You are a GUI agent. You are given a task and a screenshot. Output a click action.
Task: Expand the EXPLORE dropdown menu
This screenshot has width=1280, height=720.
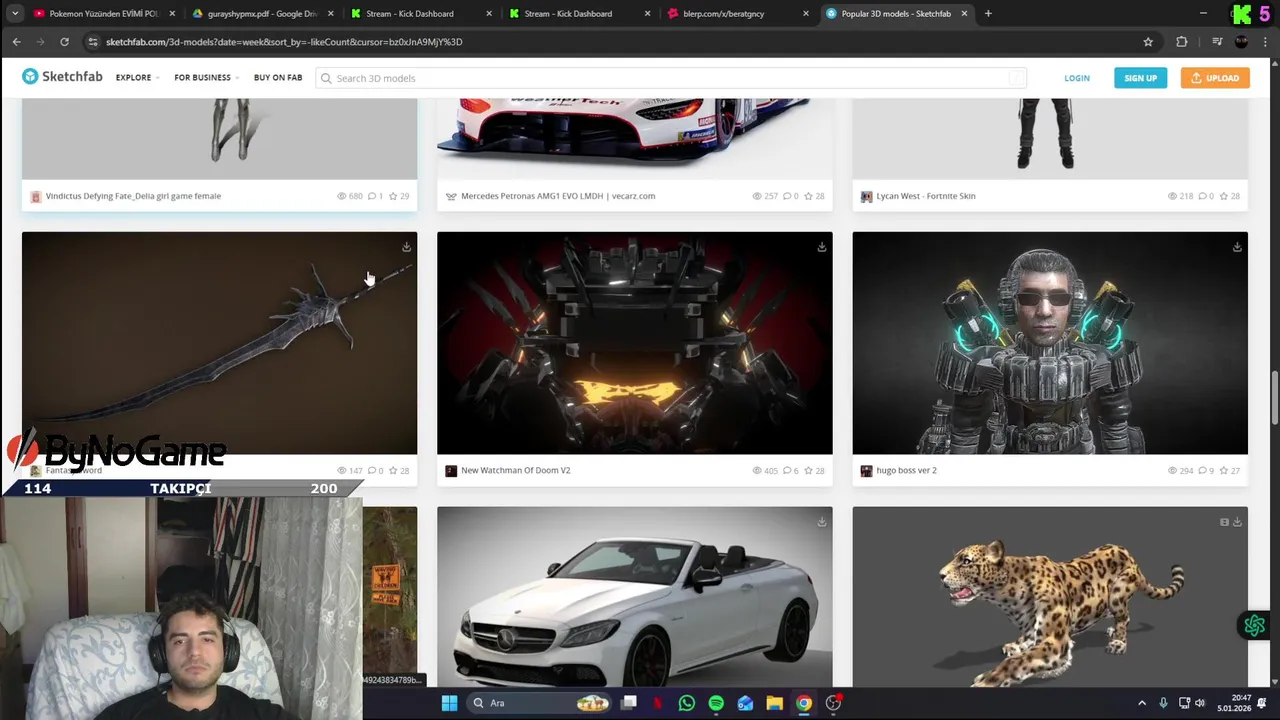coord(137,78)
